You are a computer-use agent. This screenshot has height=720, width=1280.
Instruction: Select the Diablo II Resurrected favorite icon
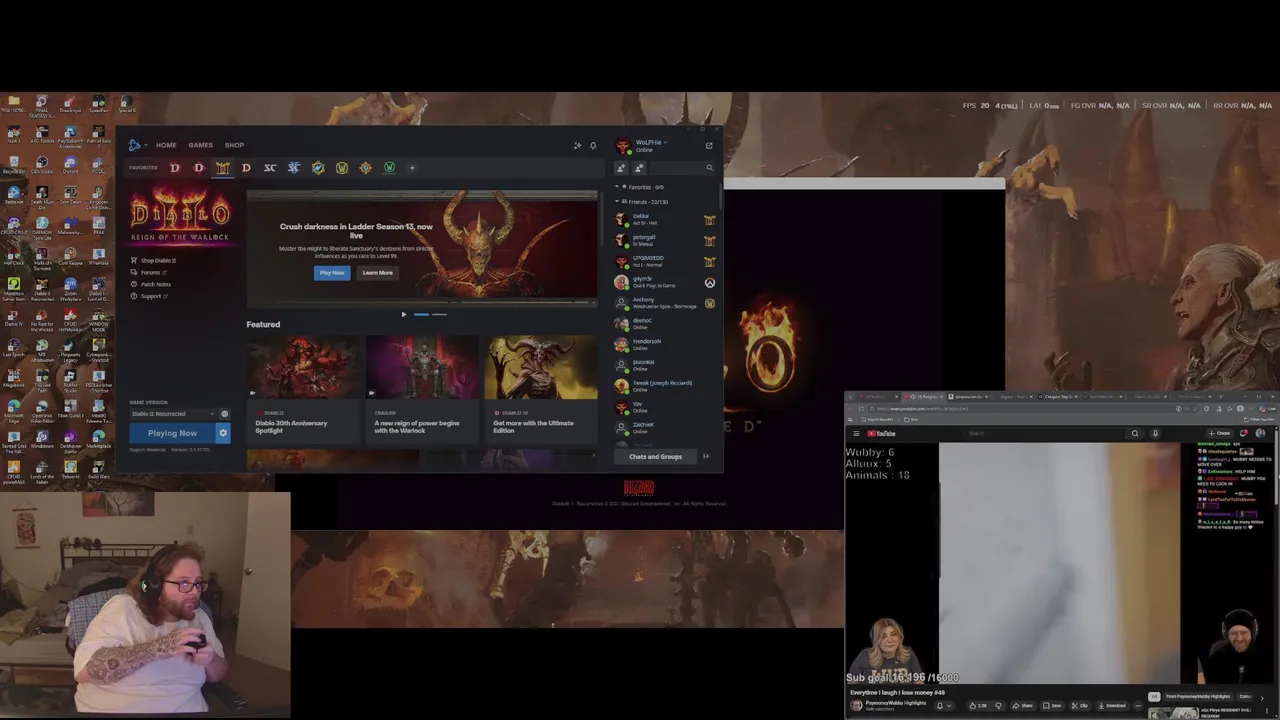(223, 168)
